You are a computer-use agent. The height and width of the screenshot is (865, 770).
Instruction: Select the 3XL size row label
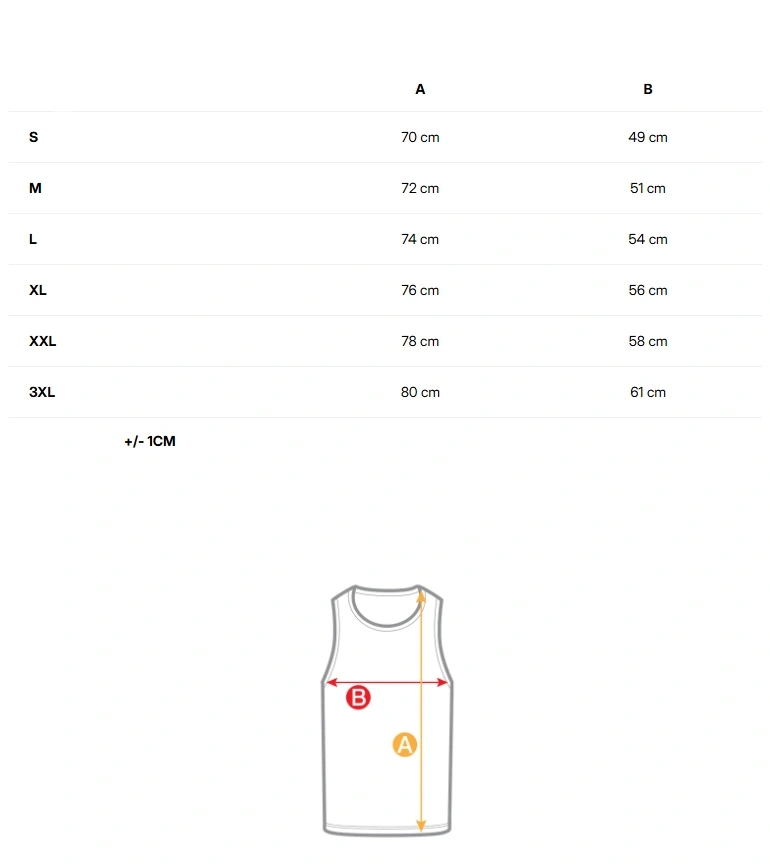pos(42,392)
